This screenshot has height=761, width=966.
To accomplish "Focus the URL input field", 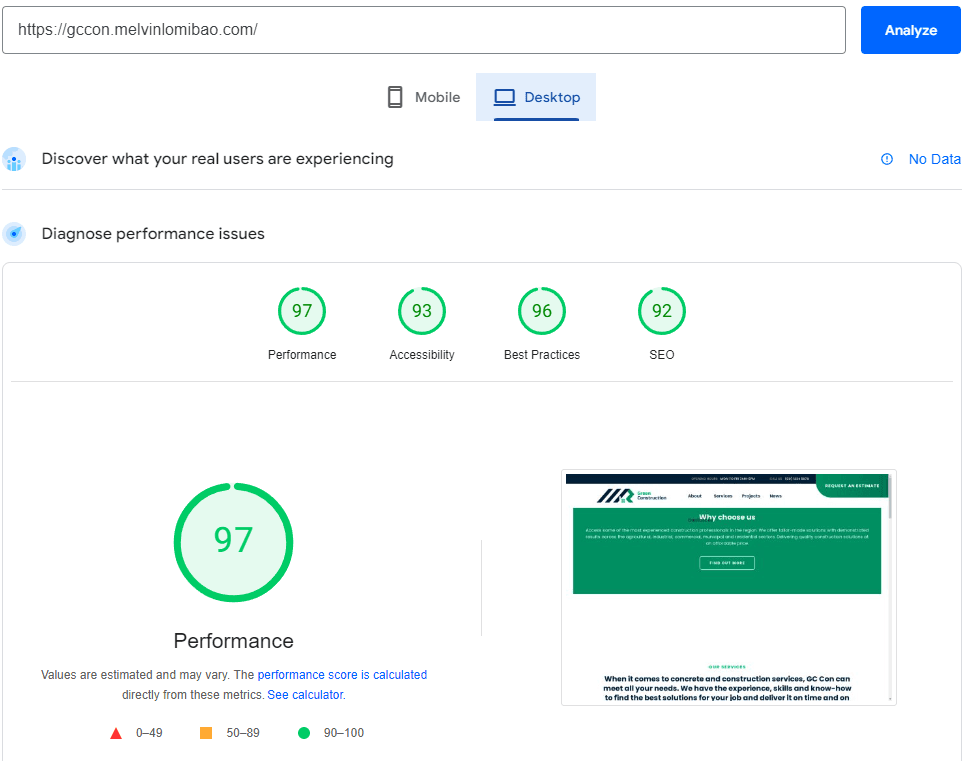I will point(424,30).
